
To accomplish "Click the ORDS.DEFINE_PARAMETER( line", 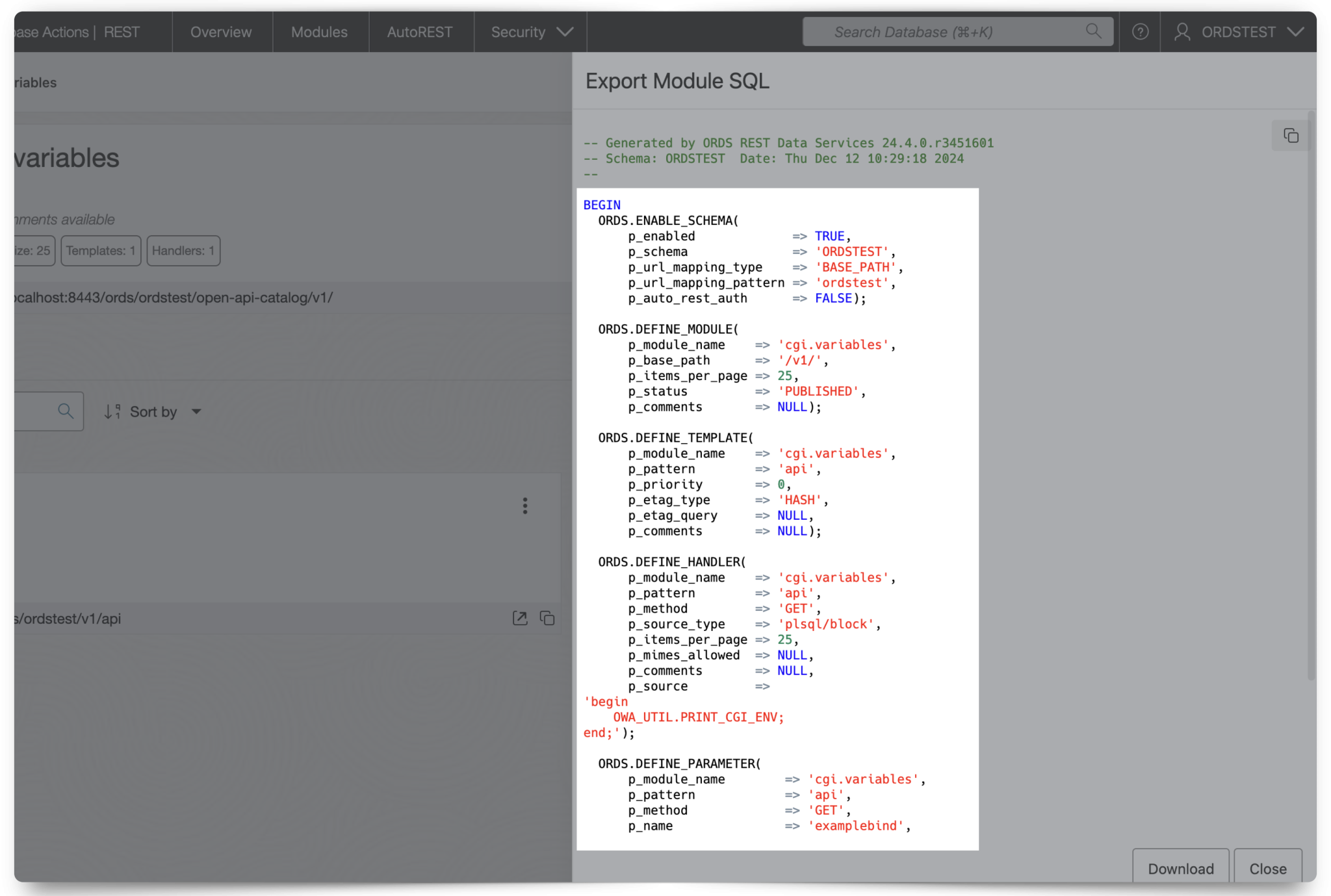I will [679, 763].
